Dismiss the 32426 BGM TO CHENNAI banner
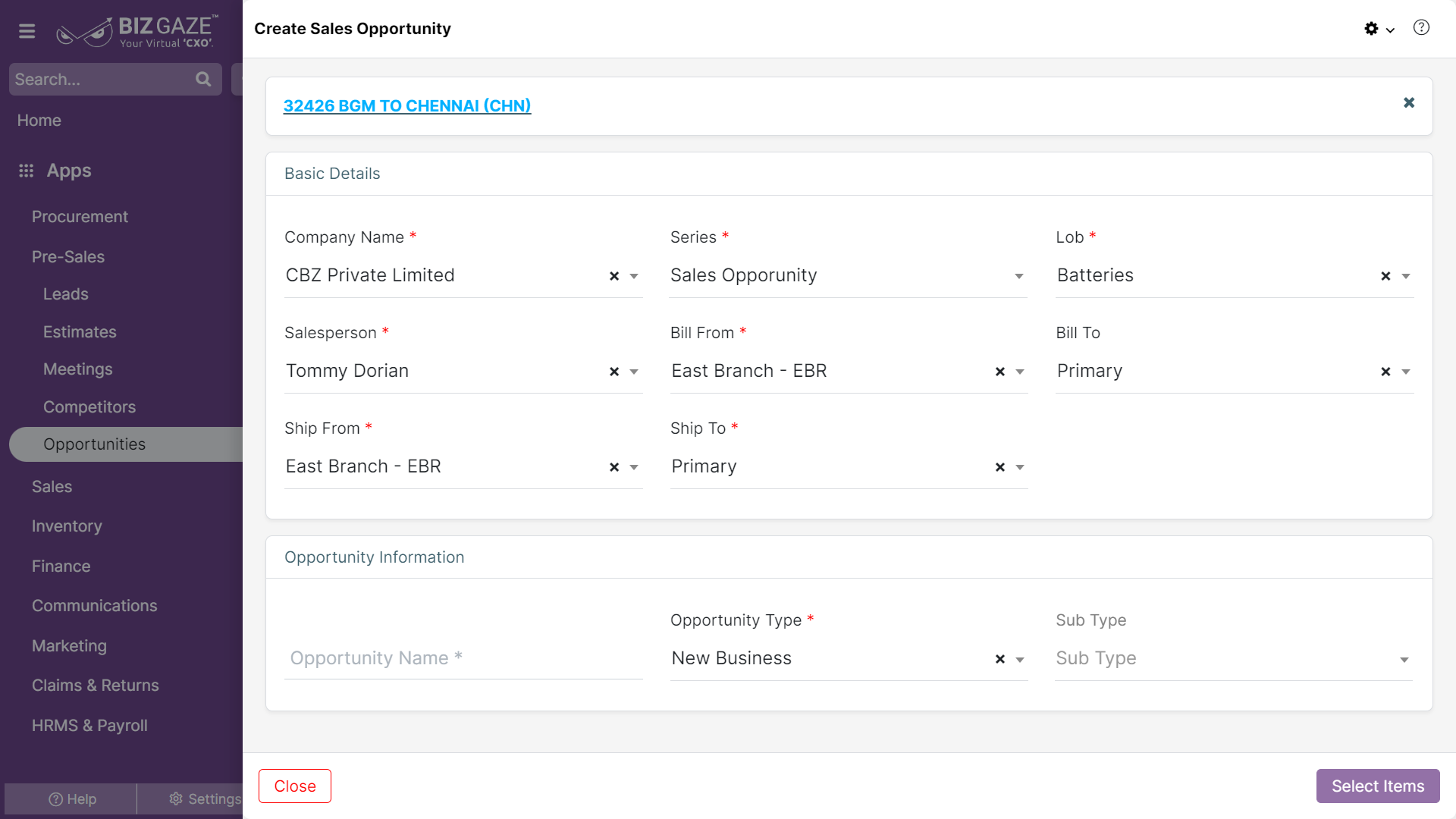The width and height of the screenshot is (1456, 819). (1409, 102)
